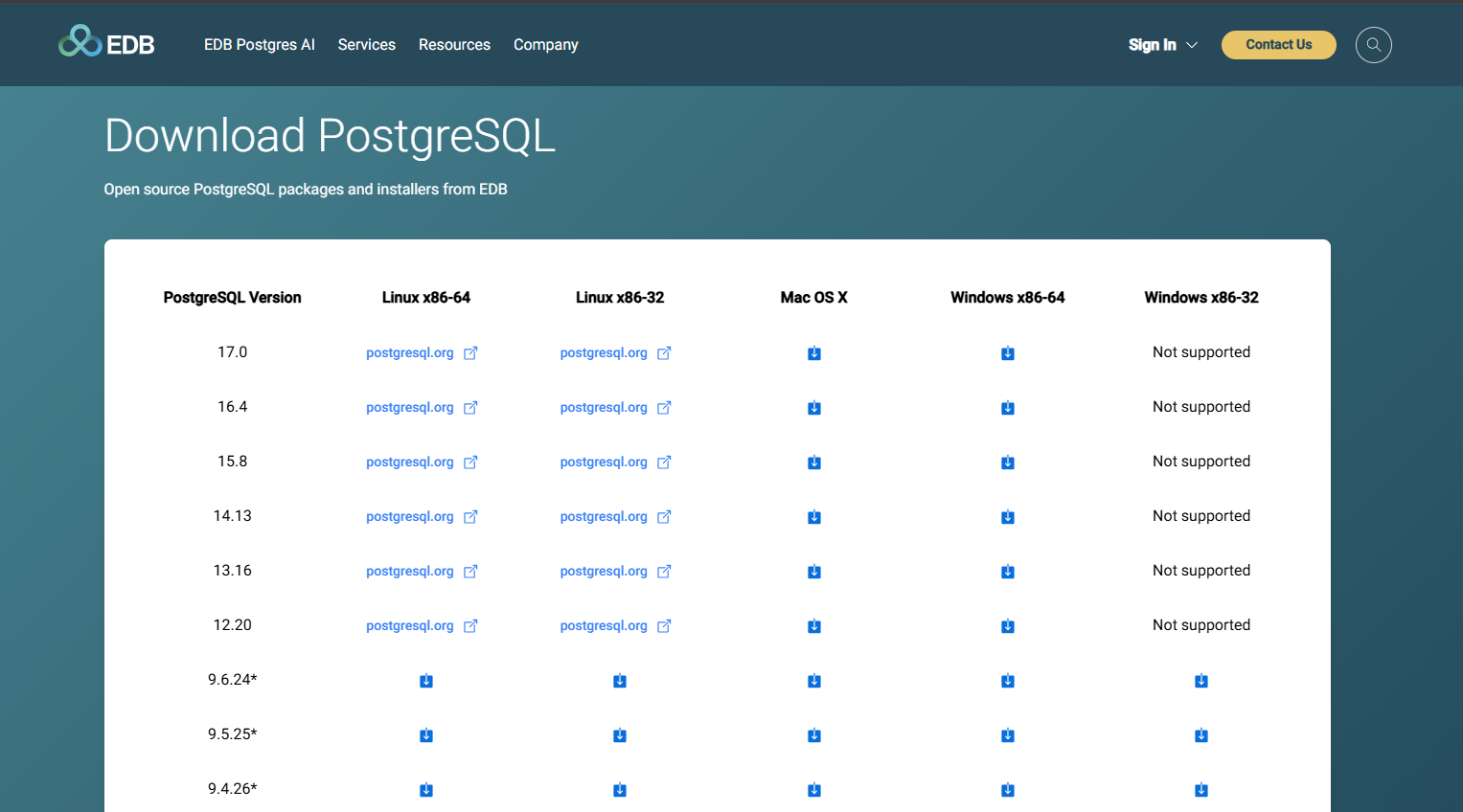Open postgresql.org link for 16.4 Linux x86-32
This screenshot has width=1463, height=812.
point(615,408)
